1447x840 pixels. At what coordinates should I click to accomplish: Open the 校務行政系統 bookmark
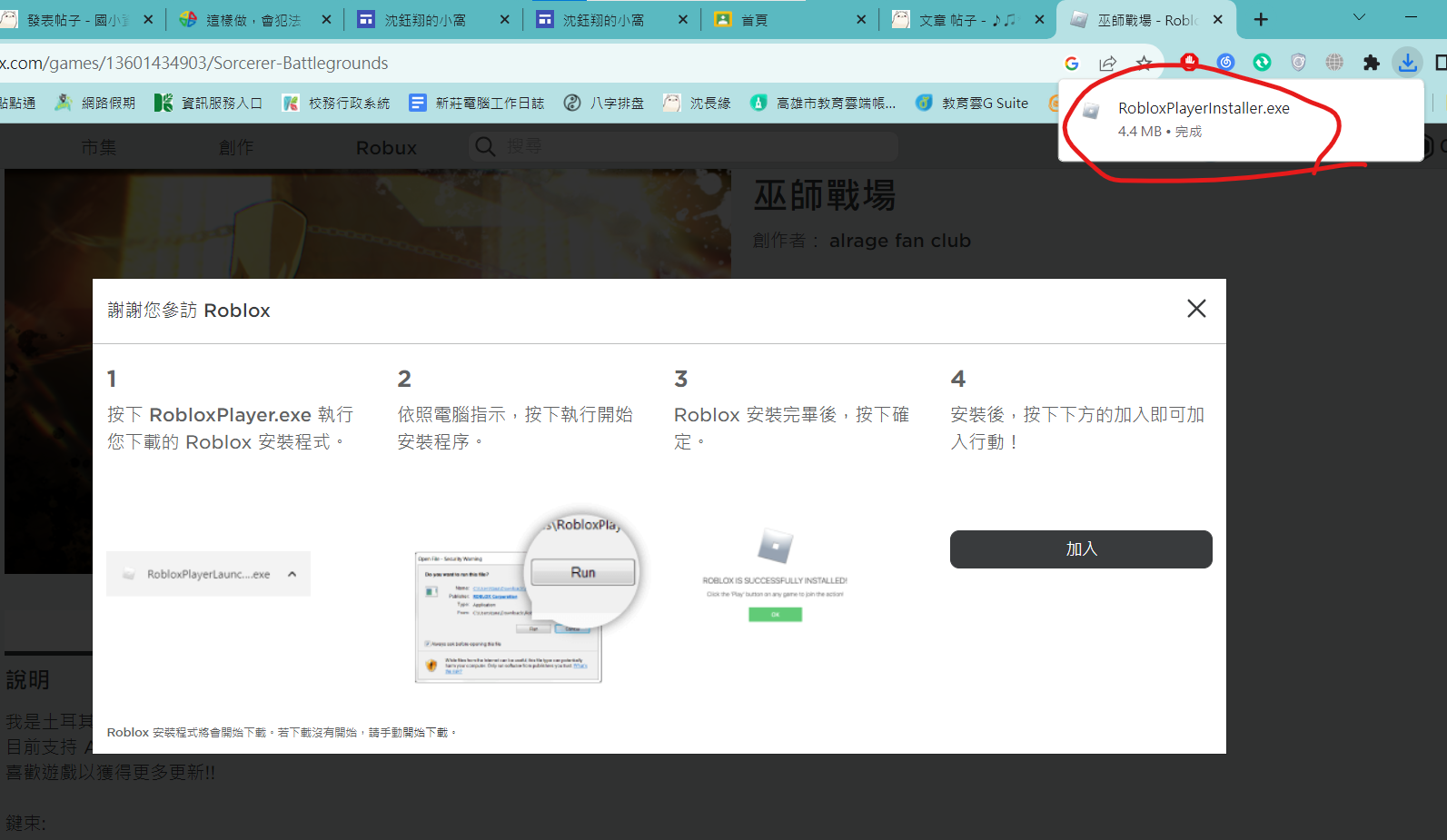point(335,104)
